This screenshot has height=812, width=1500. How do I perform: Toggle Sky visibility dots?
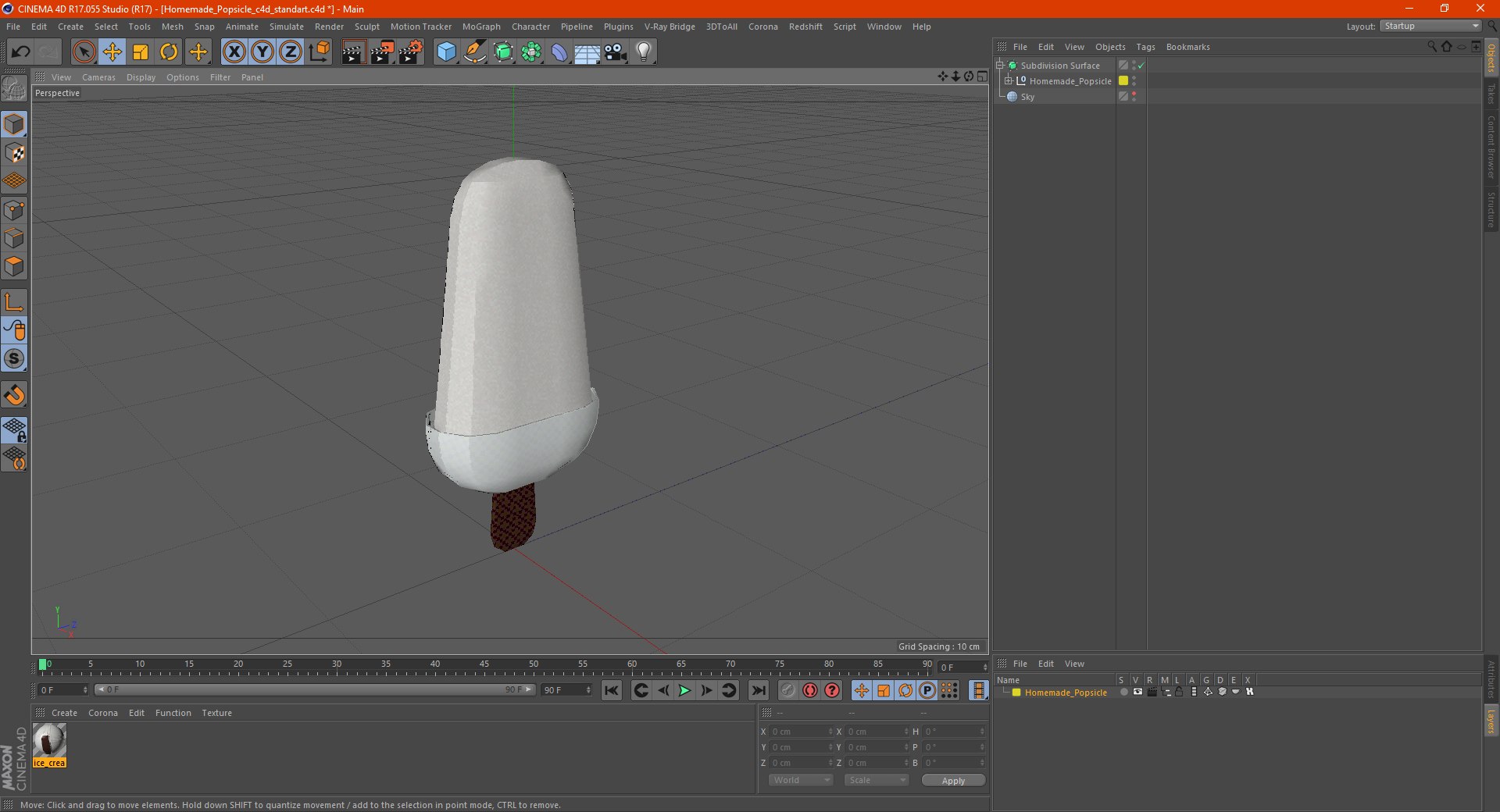click(x=1134, y=97)
